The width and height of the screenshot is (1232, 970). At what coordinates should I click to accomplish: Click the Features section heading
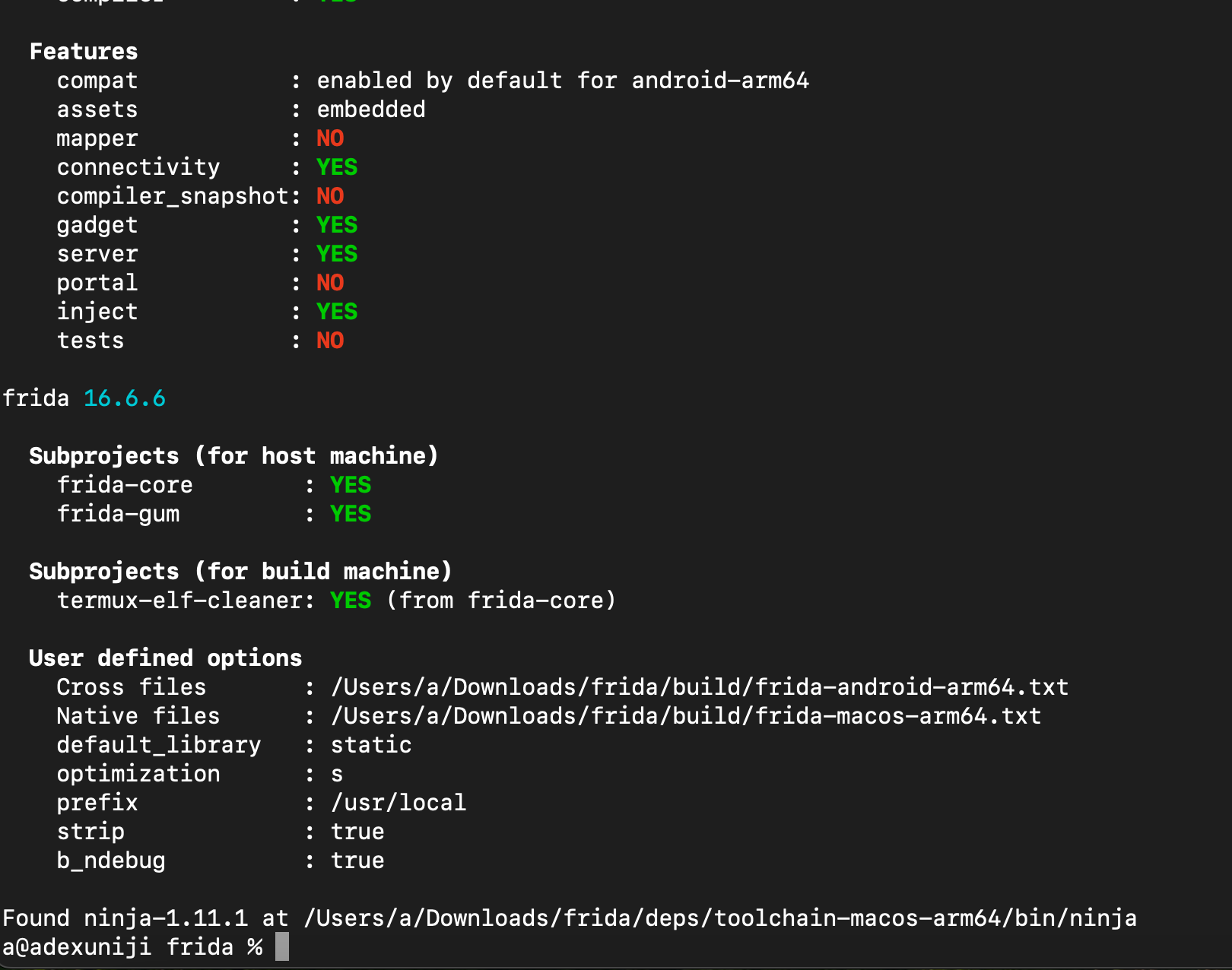pyautogui.click(x=84, y=52)
